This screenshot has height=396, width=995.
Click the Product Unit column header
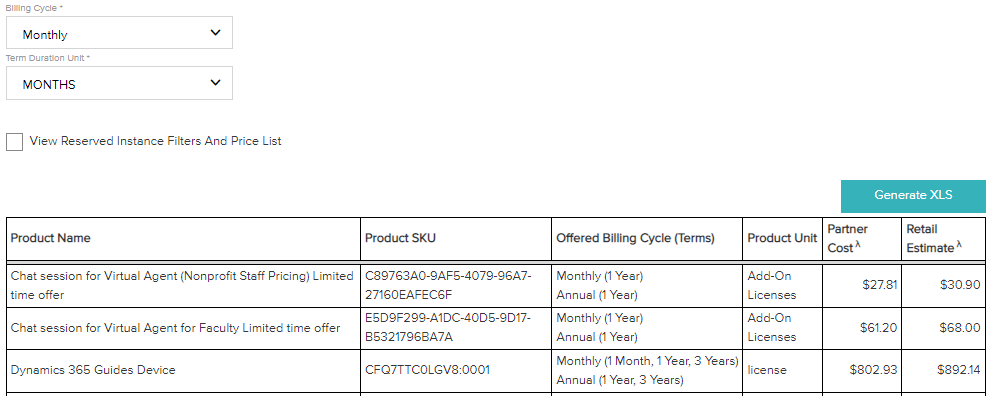pos(782,239)
